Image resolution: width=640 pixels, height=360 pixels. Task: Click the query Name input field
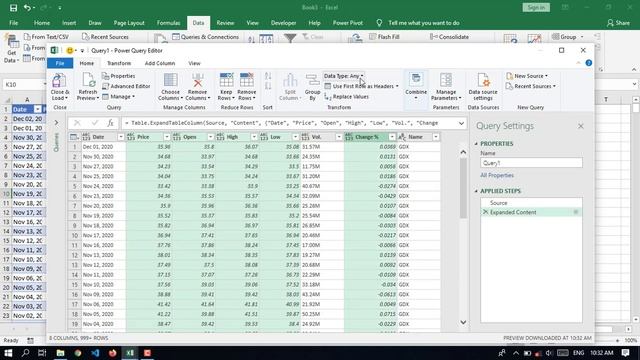coord(531,163)
